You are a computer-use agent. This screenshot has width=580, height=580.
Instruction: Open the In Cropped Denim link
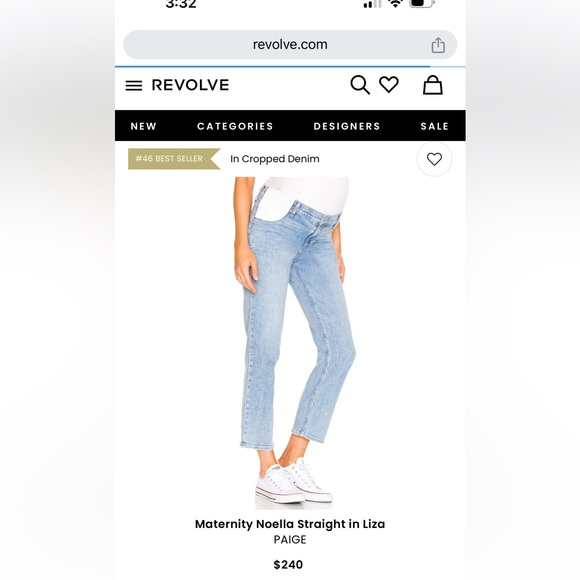tap(274, 159)
